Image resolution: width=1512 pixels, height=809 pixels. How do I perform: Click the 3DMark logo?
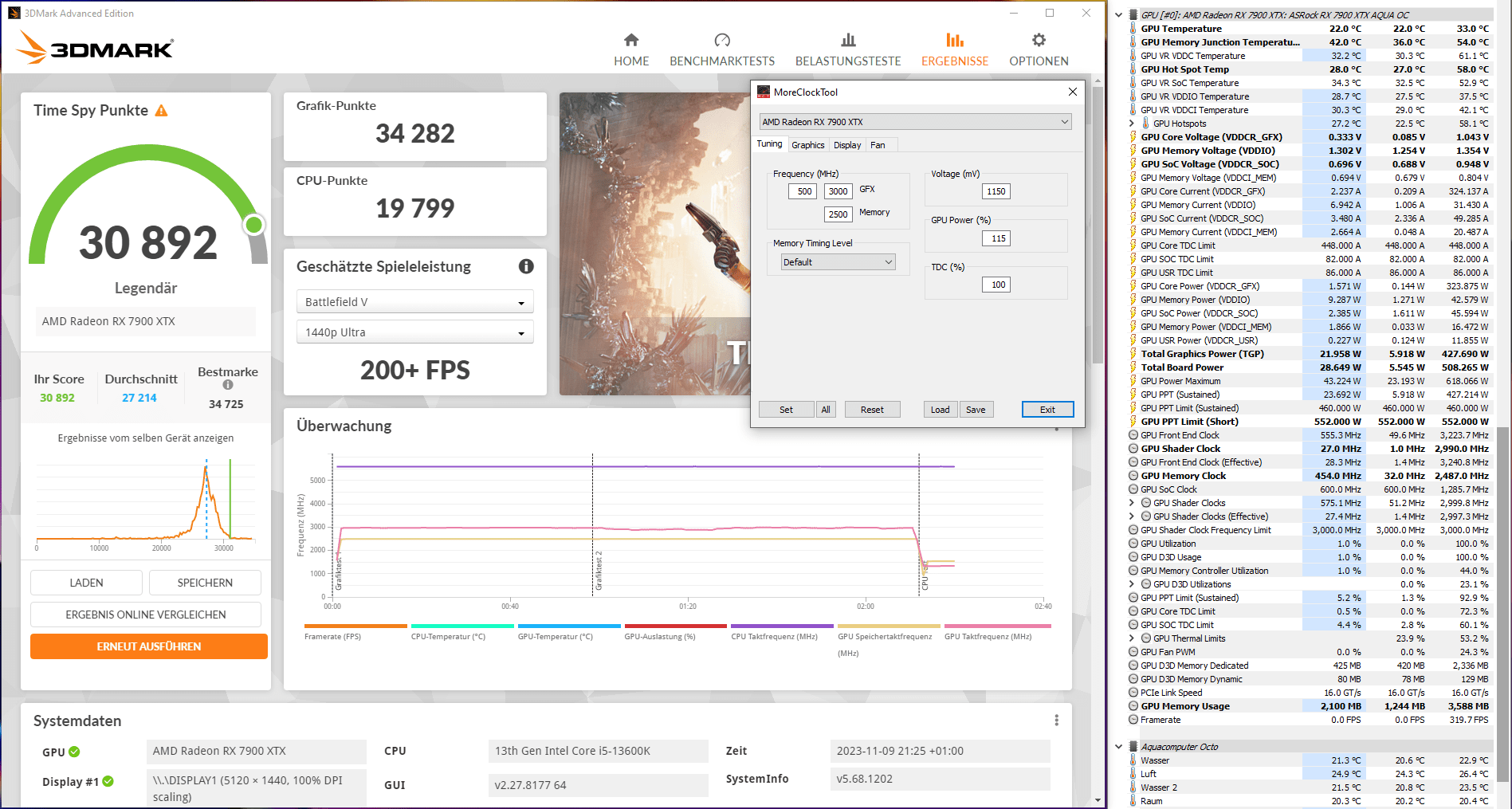[x=95, y=48]
